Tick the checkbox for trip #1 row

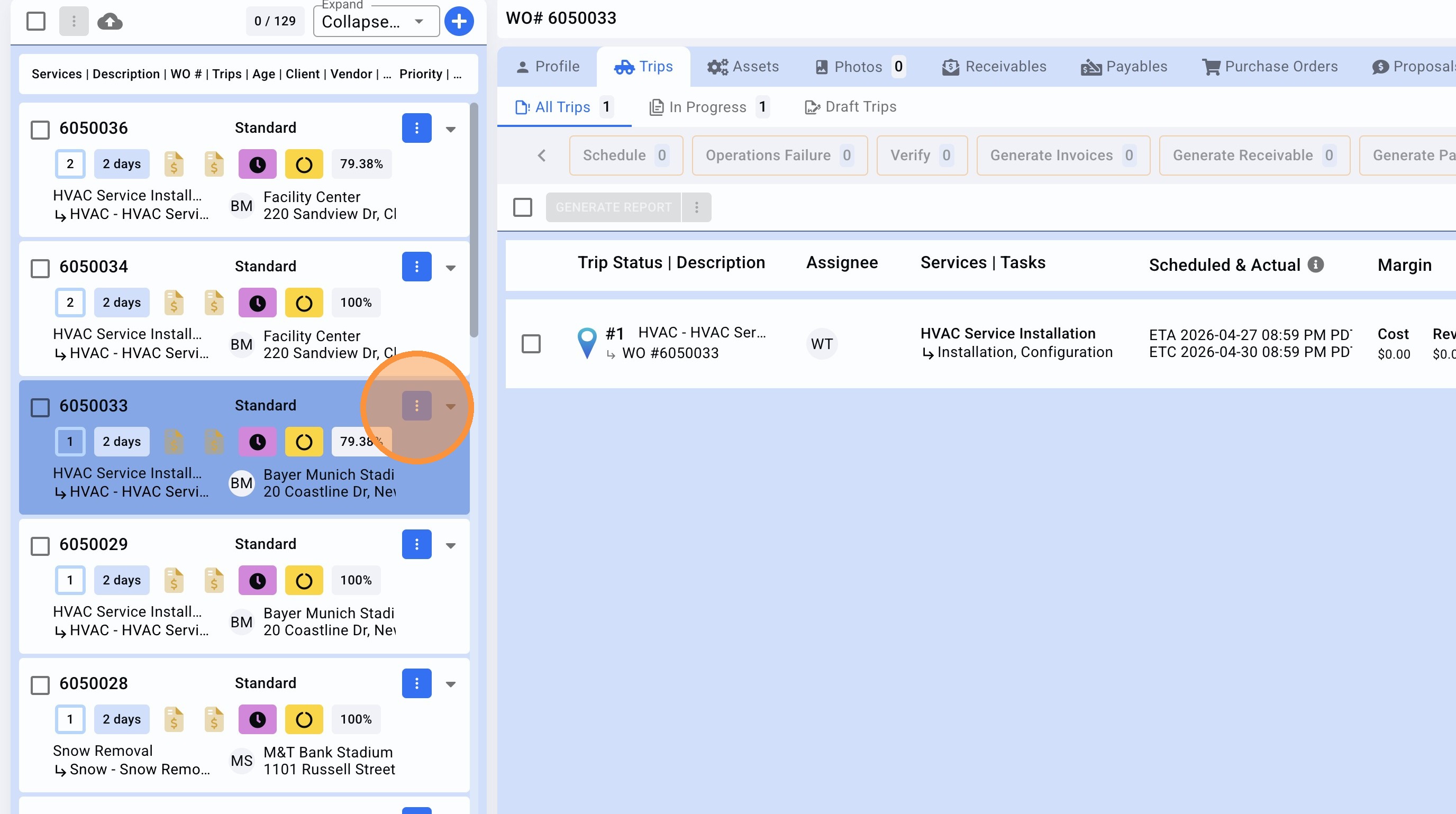point(531,343)
